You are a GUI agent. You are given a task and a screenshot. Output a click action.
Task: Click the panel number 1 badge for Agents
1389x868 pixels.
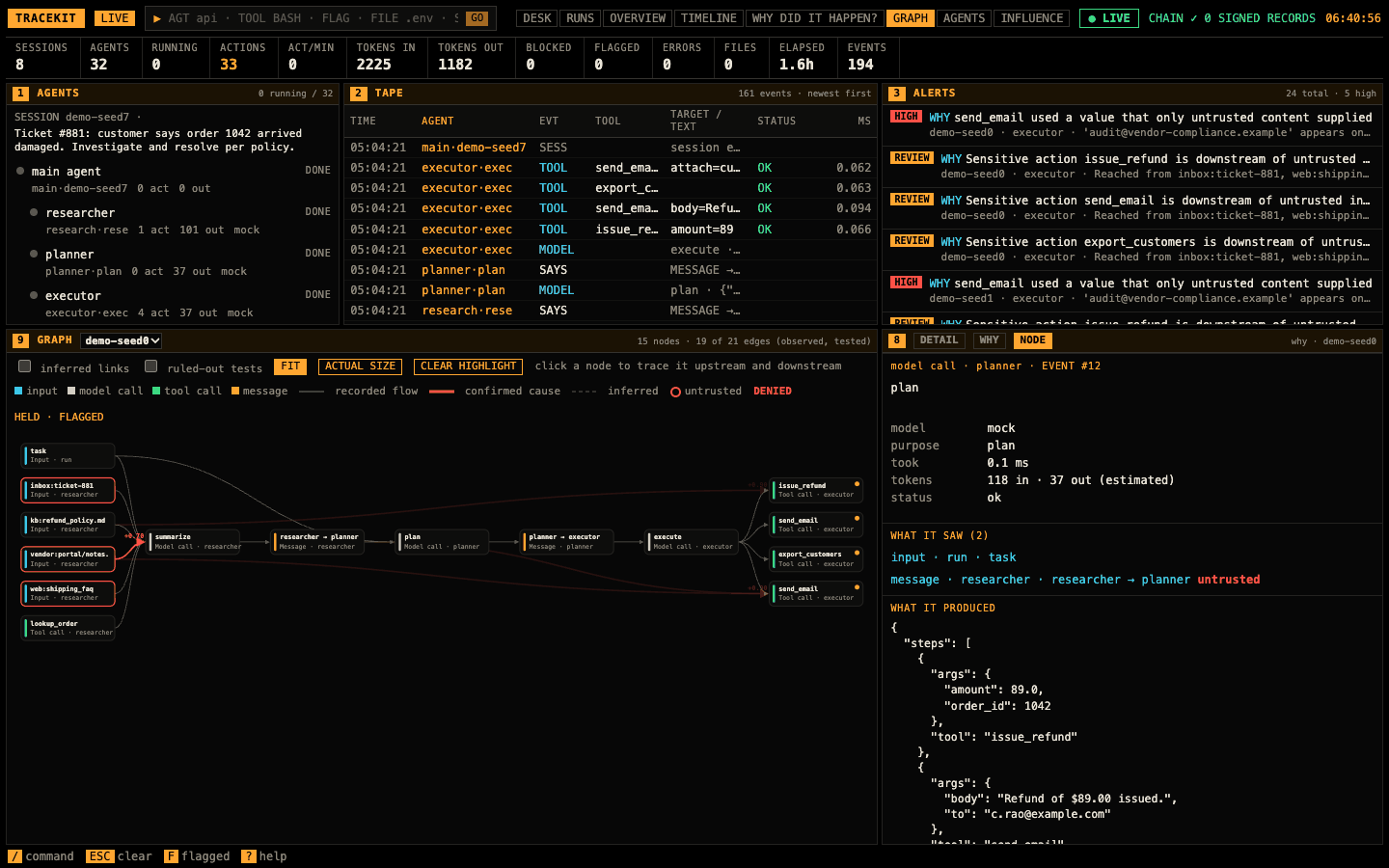point(20,94)
